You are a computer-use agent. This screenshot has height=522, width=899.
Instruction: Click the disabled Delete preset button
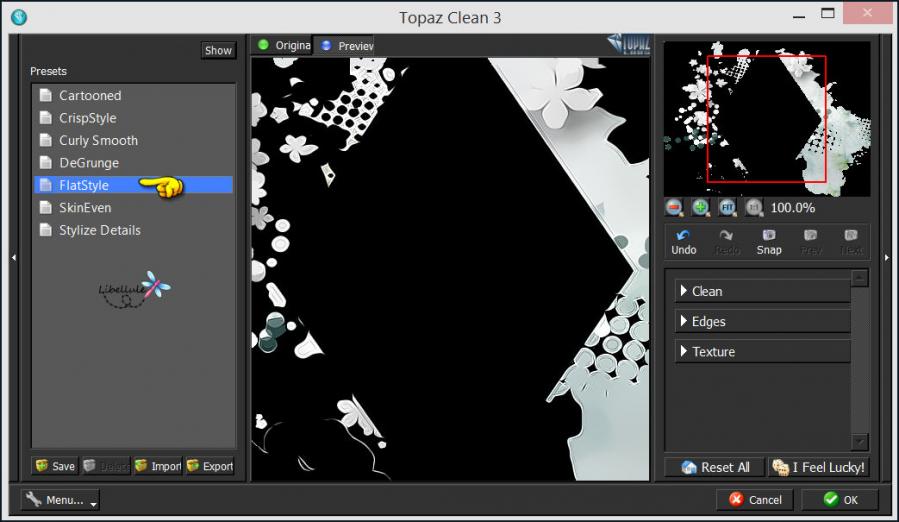click(x=106, y=466)
